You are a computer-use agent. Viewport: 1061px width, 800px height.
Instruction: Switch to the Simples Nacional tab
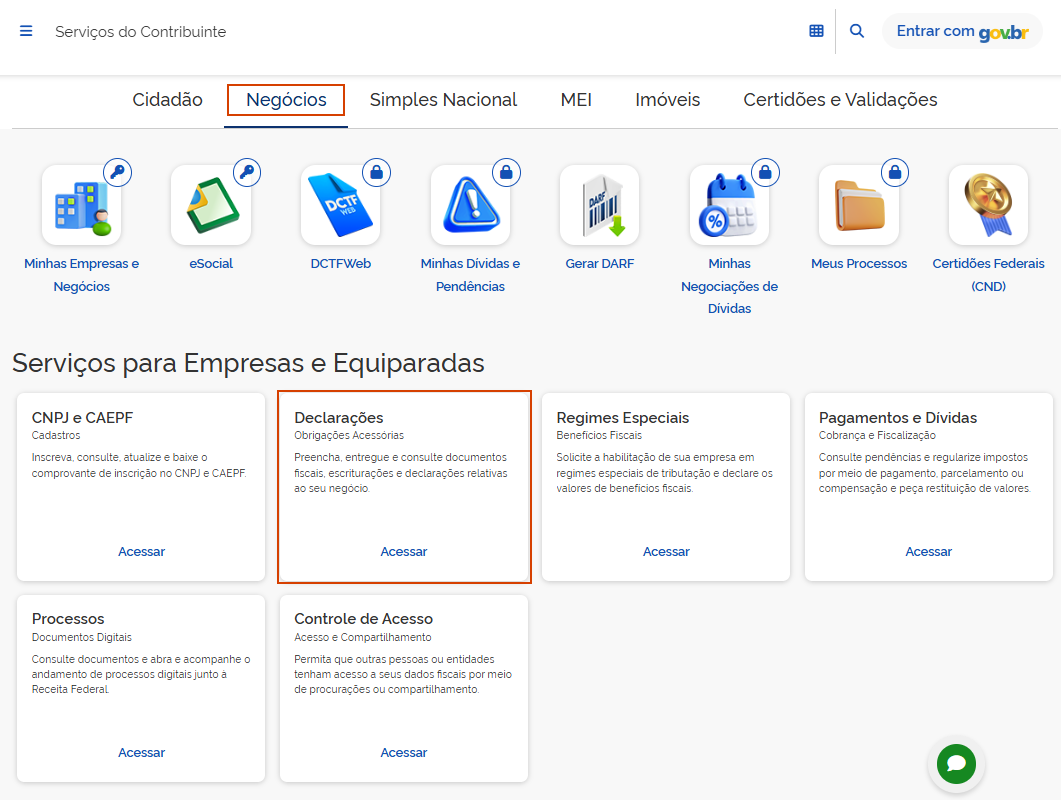click(x=443, y=100)
